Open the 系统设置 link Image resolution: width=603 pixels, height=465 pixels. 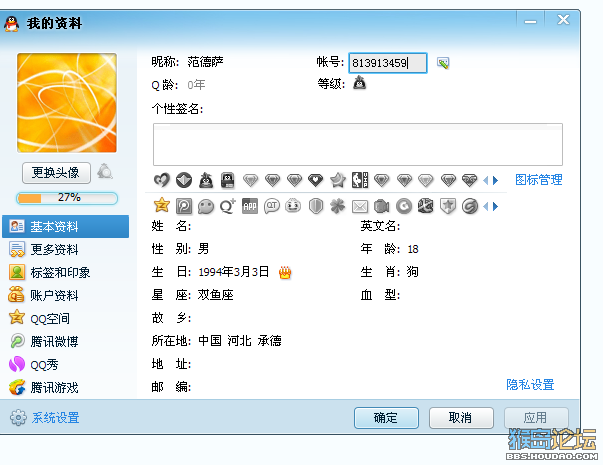click(55, 418)
